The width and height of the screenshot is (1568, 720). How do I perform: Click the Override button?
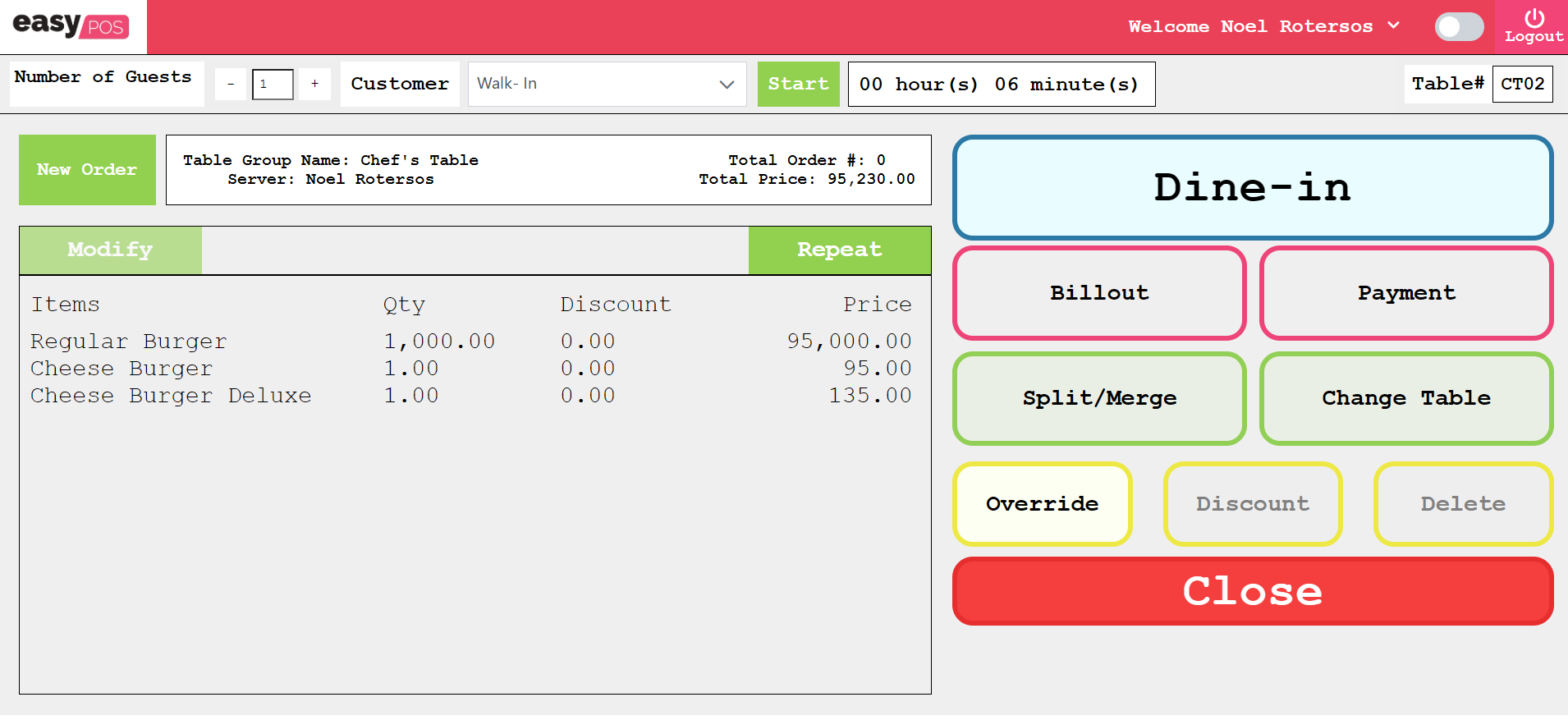click(1043, 503)
